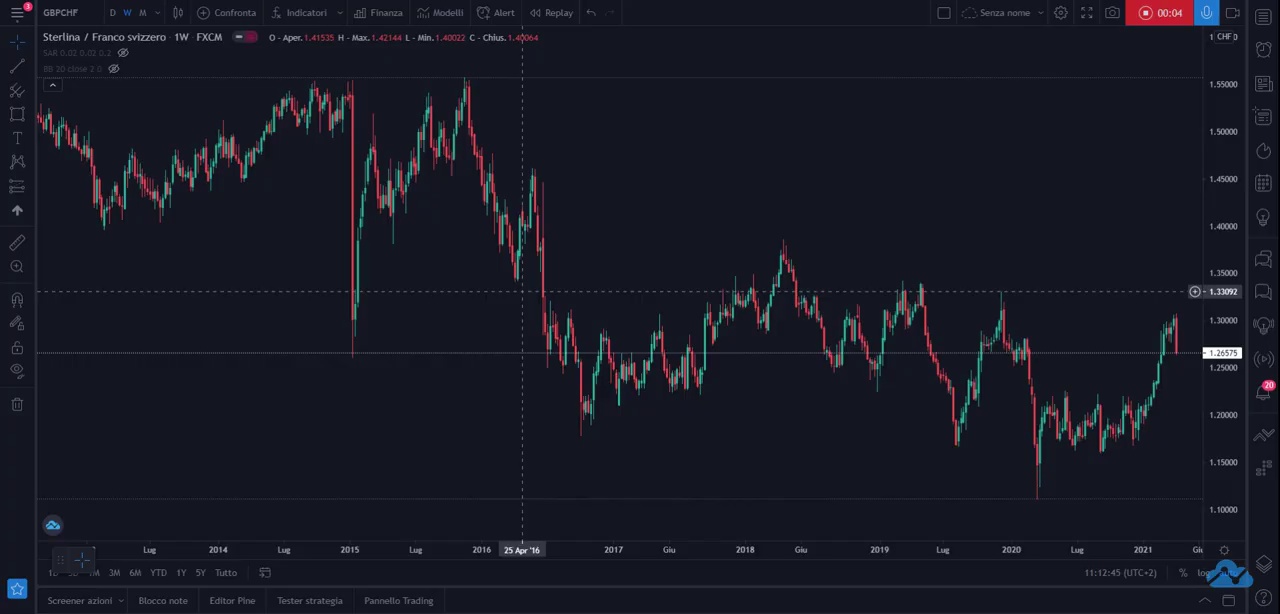Open the Editor Pine tab
This screenshot has height=614, width=1280.
232,601
